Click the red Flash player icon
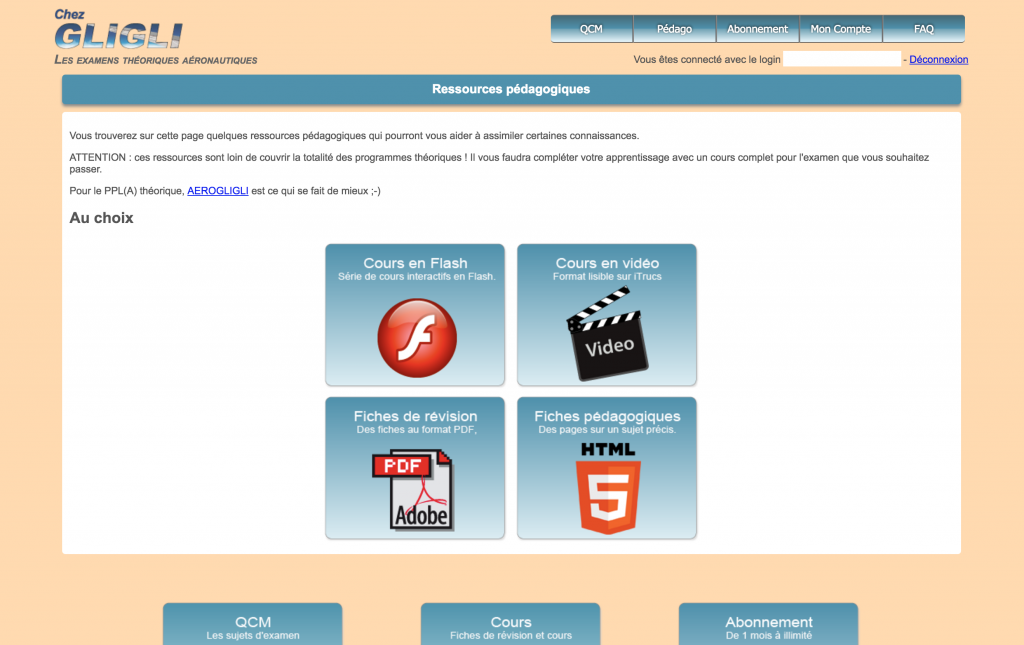The image size is (1024, 645). point(416,338)
